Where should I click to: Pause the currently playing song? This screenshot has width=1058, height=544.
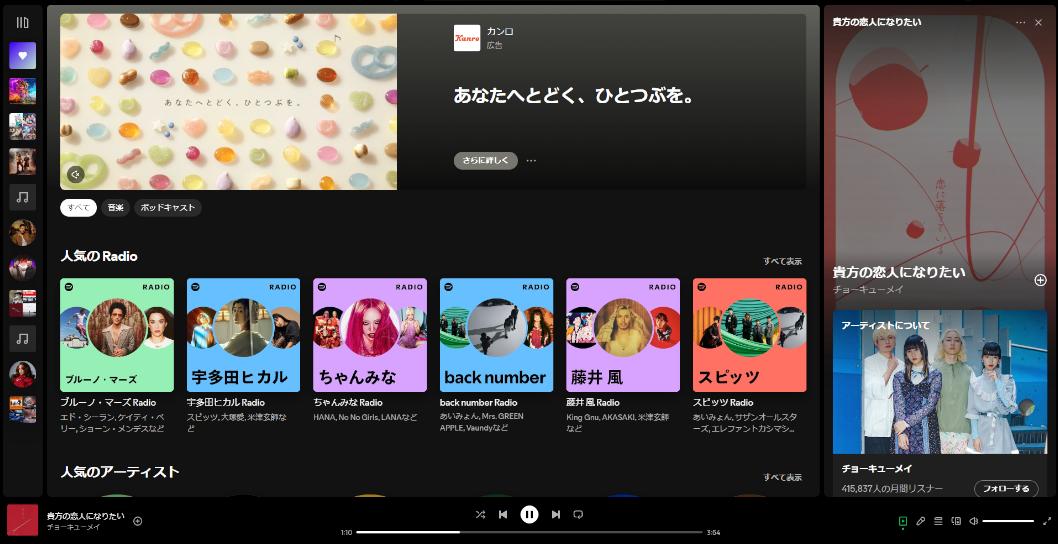tap(529, 514)
